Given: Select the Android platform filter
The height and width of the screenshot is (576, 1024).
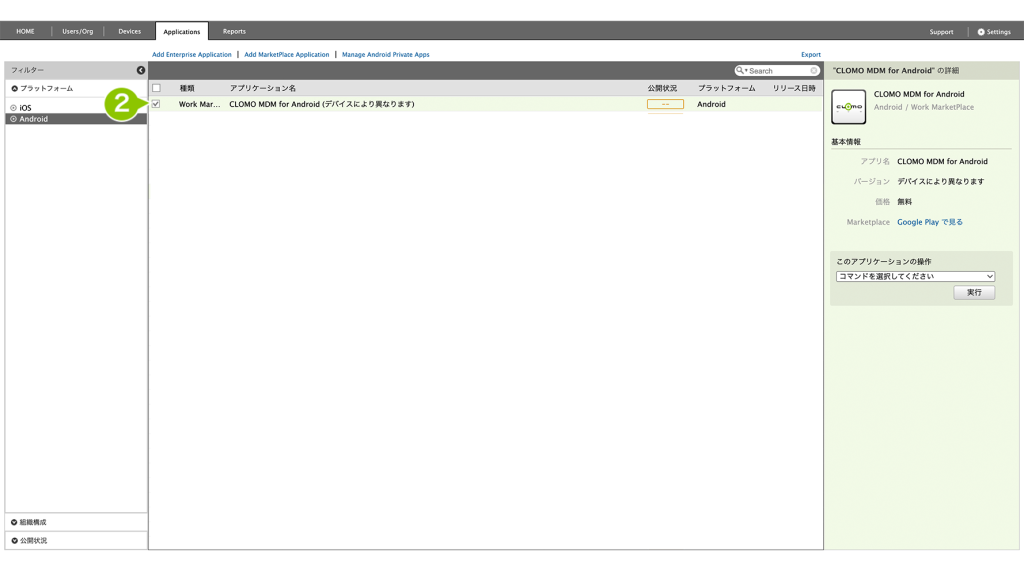Looking at the screenshot, I should 76,119.
